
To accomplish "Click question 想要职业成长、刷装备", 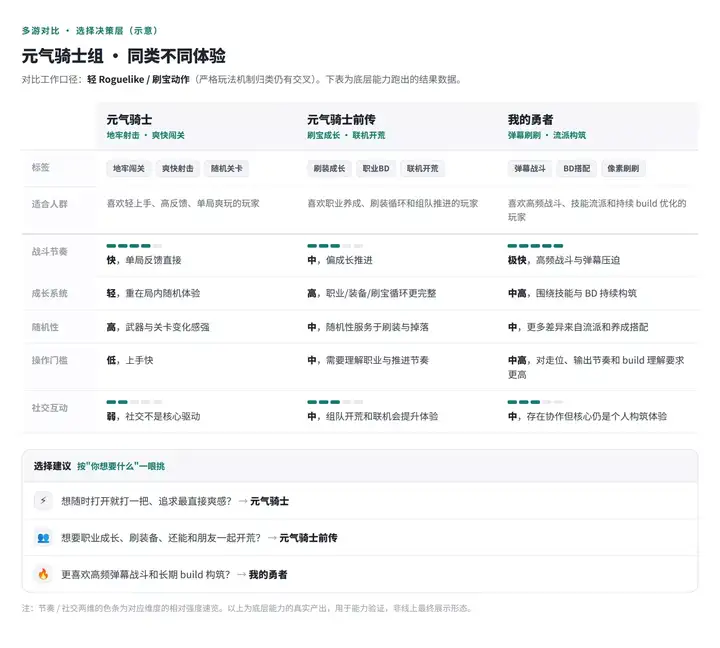I will (x=161, y=538).
